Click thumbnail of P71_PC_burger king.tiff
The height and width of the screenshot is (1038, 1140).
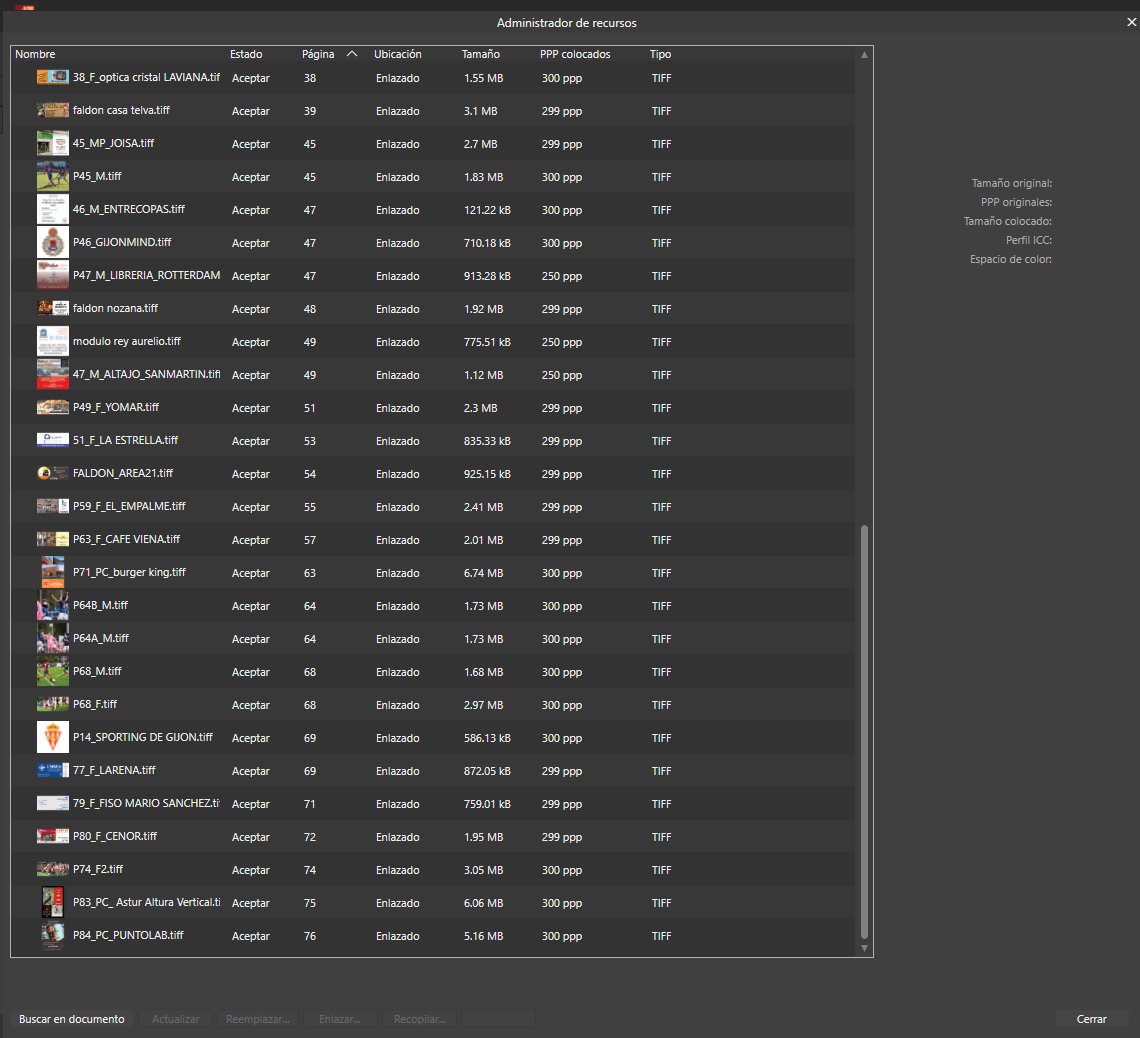(x=52, y=572)
